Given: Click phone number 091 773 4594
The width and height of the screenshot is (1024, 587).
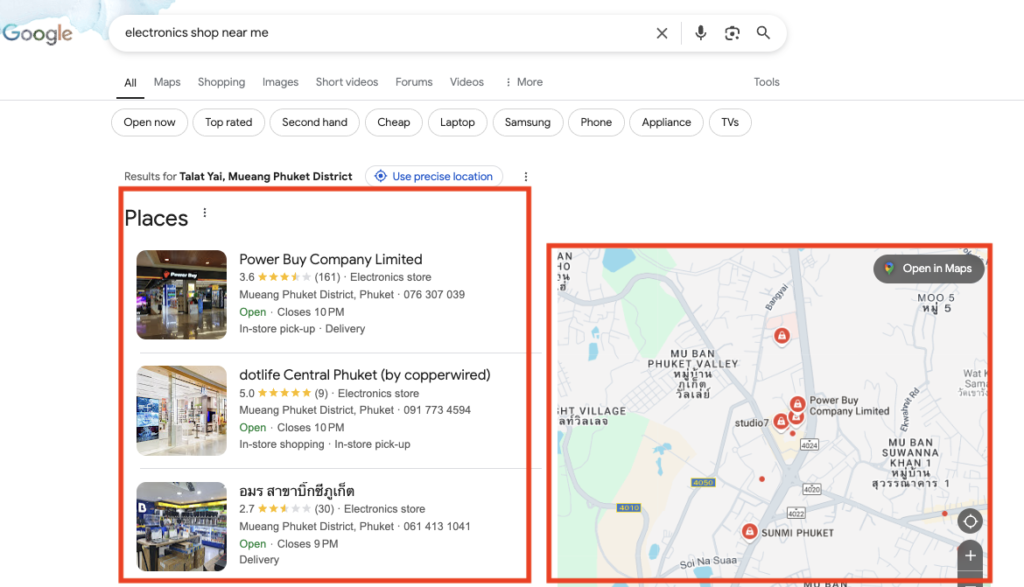Looking at the screenshot, I should point(437,410).
